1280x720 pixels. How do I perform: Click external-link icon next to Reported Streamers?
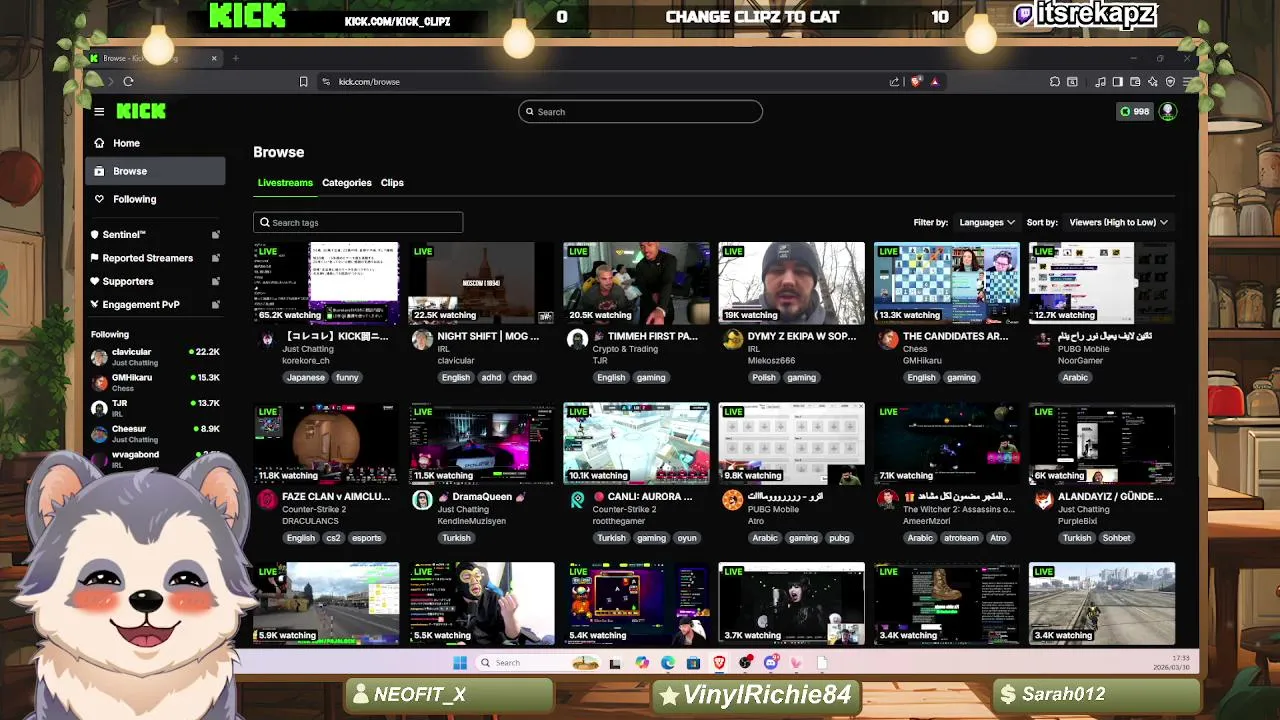point(215,258)
